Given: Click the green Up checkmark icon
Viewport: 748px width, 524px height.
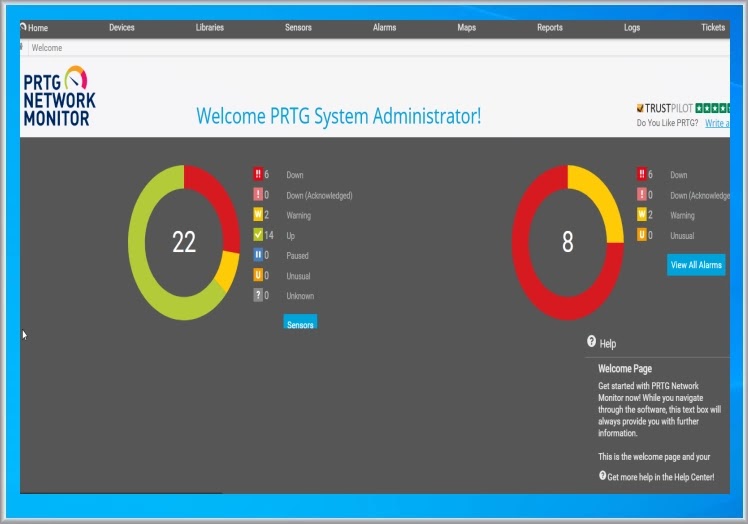Looking at the screenshot, I should click(258, 235).
